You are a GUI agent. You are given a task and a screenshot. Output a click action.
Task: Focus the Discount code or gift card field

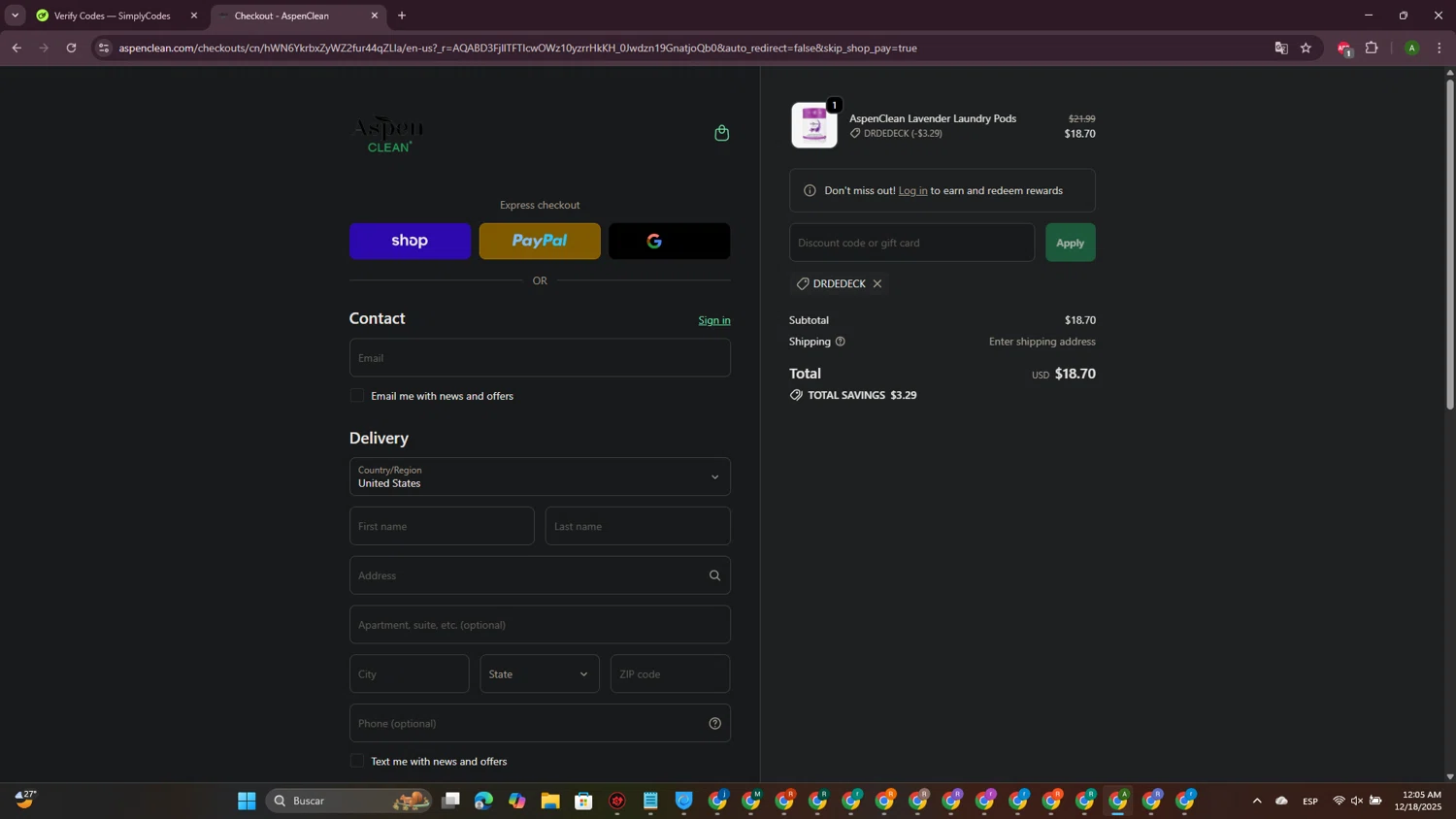[x=911, y=243]
